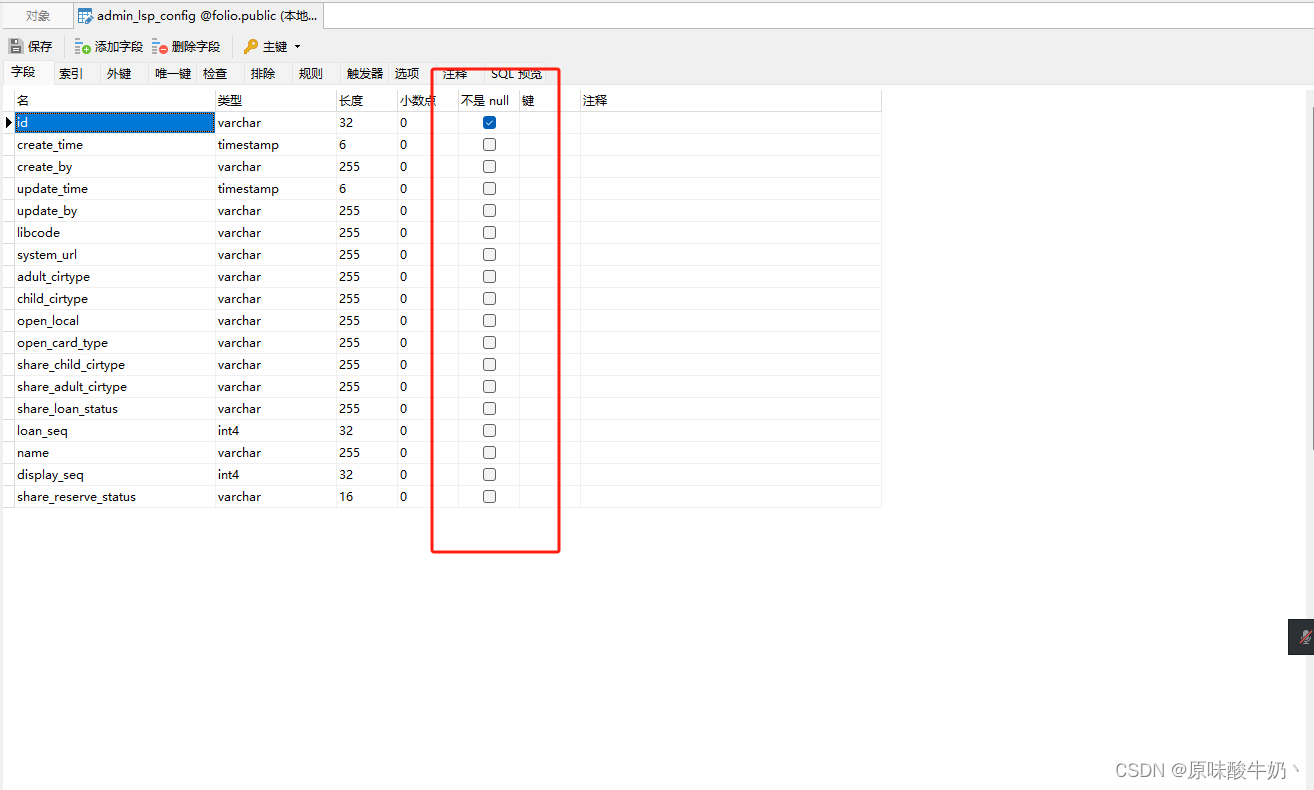This screenshot has height=790, width=1314.
Task: Toggle Not Null checkbox for update_time
Action: pyautogui.click(x=489, y=188)
